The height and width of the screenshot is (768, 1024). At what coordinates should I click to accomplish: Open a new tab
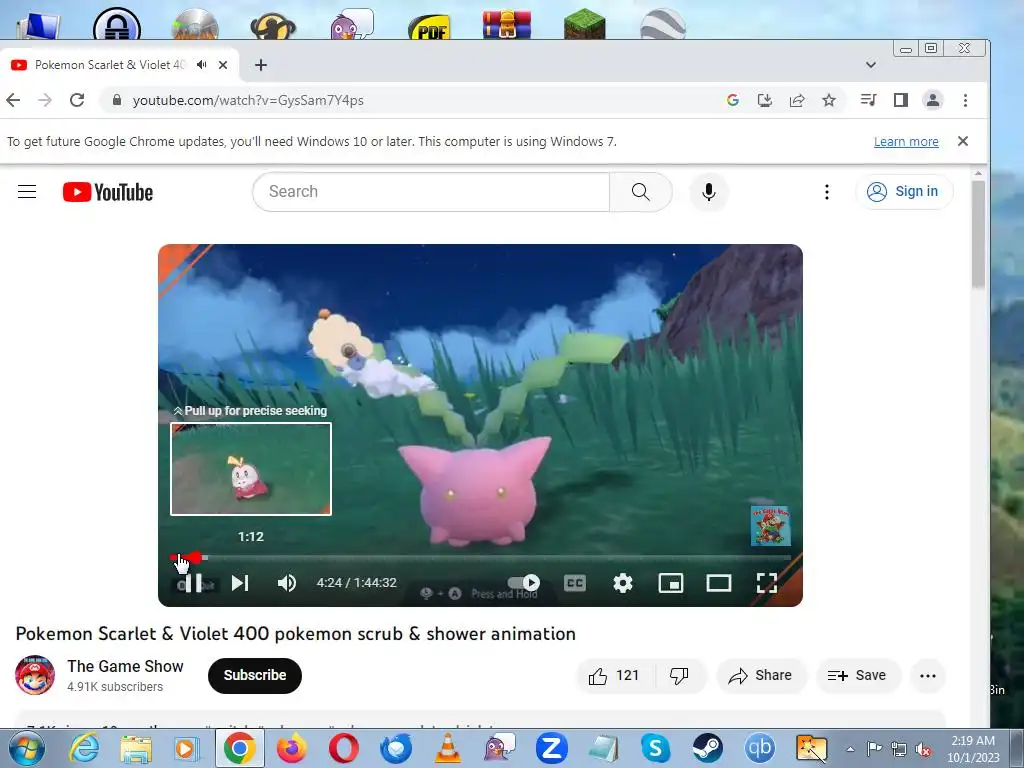[x=261, y=65]
